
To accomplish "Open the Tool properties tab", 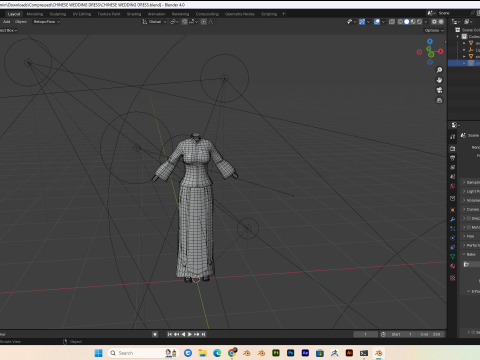I will [x=453, y=137].
